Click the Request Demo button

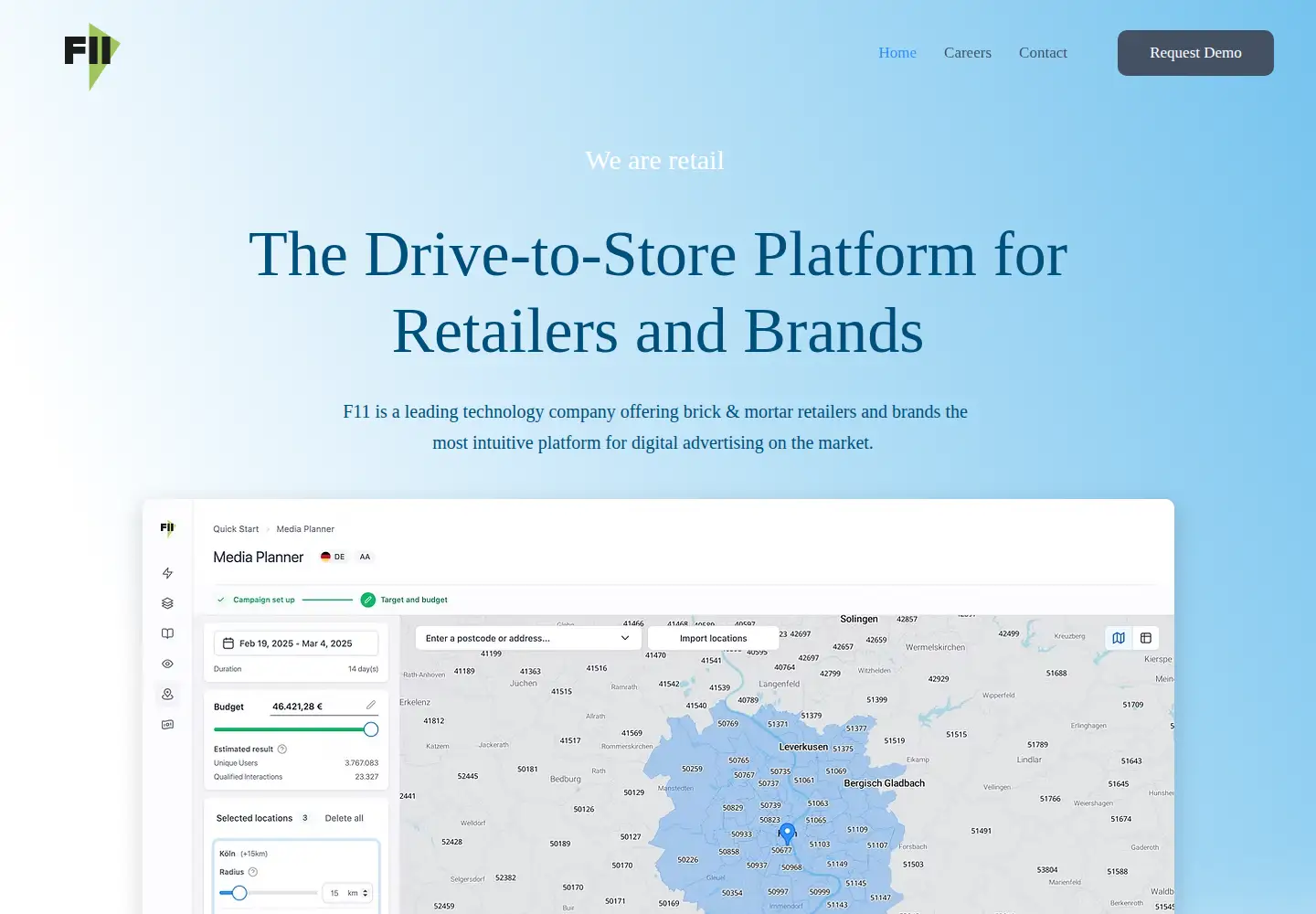1195,53
